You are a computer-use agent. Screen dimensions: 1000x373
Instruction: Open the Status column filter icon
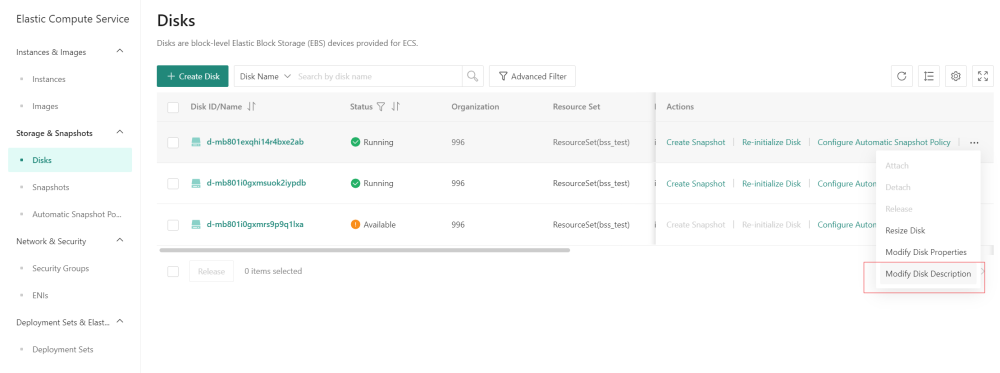point(381,106)
